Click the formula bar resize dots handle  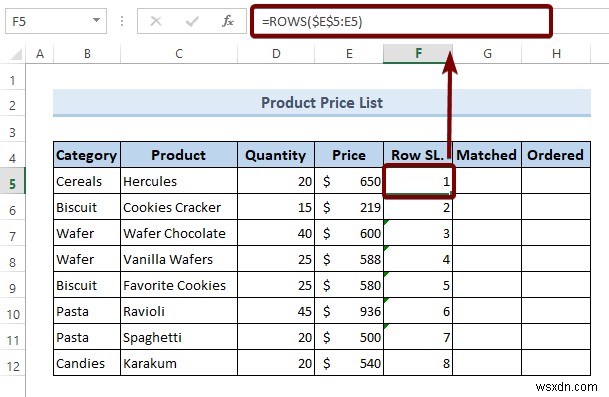point(122,21)
